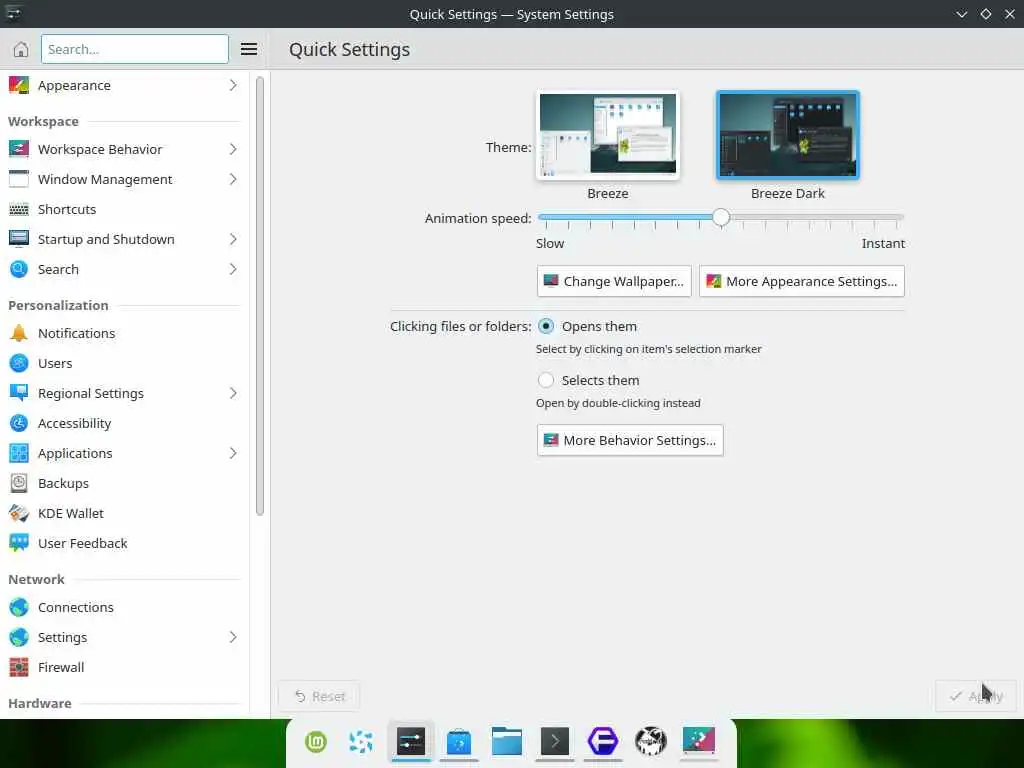Image resolution: width=1024 pixels, height=768 pixels.
Task: Click the Shortcuts keyboard icon
Action: click(x=19, y=209)
